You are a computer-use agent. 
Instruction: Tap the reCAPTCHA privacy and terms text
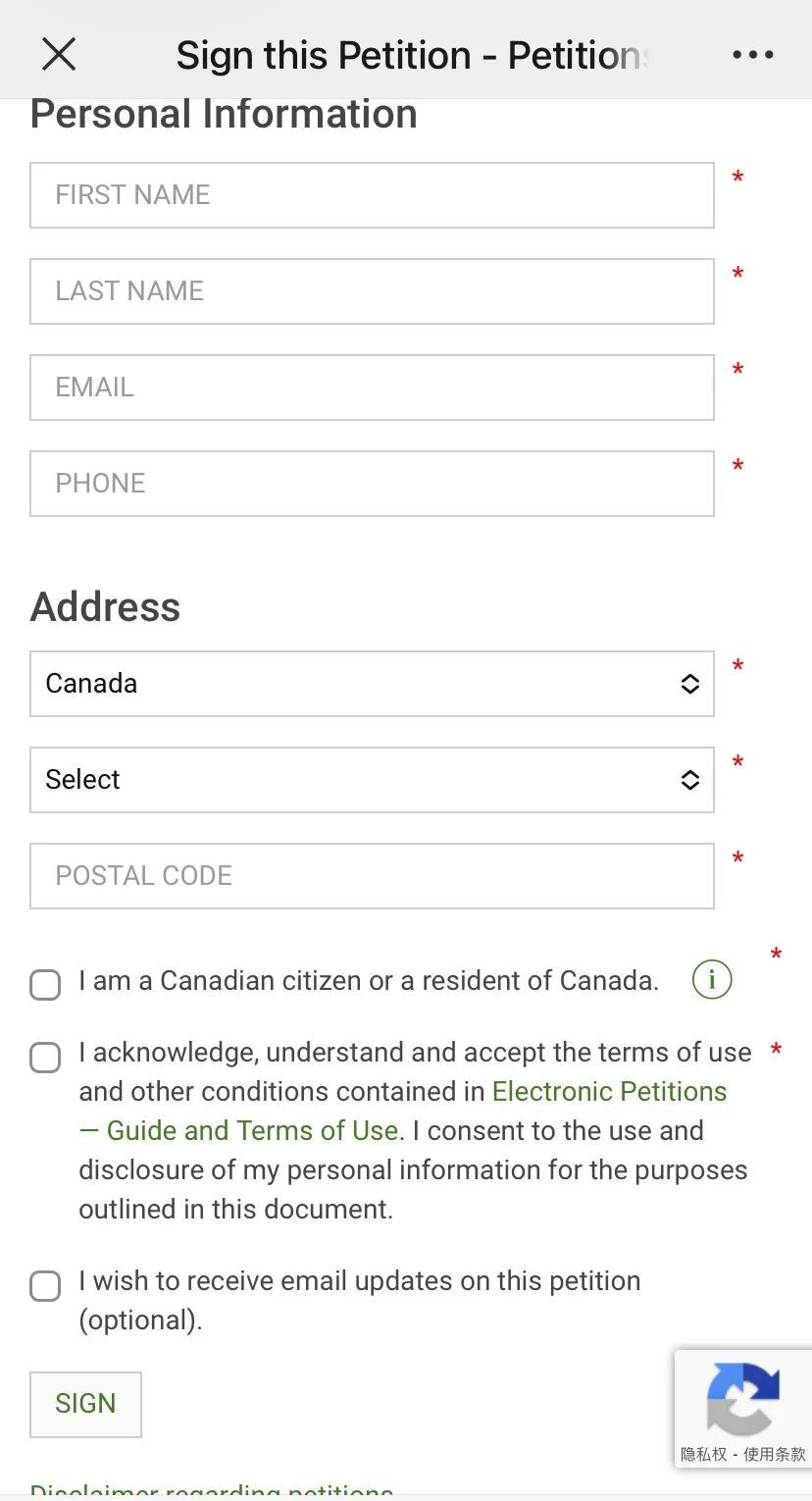pos(743,1454)
